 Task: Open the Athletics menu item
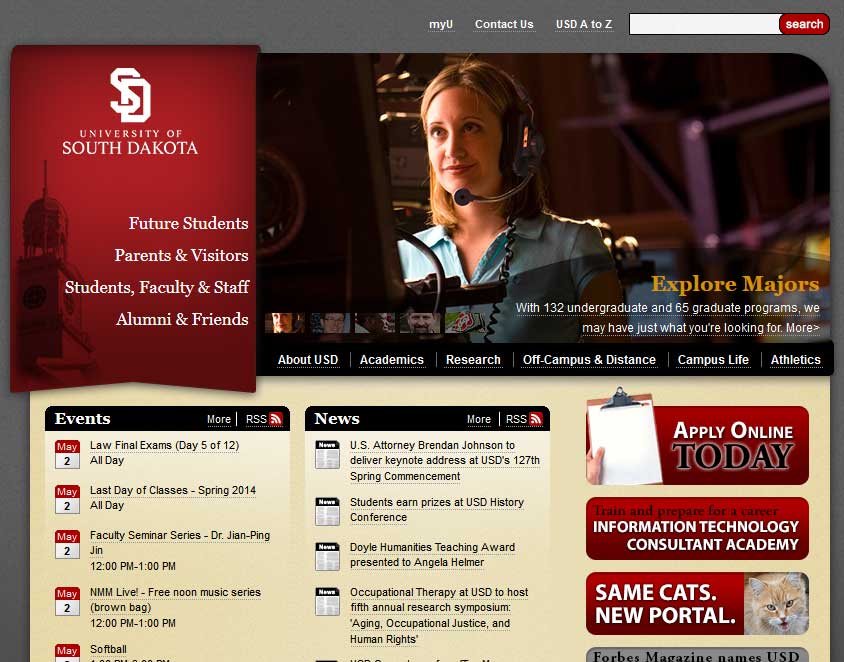(x=796, y=360)
